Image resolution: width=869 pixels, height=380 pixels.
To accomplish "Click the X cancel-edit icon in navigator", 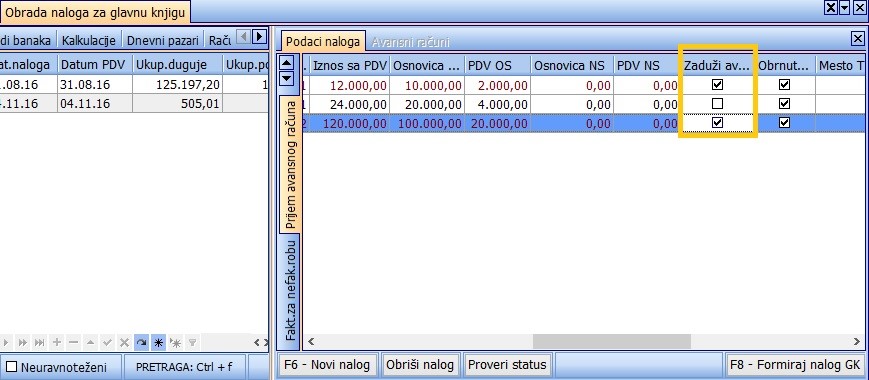I will point(124,342).
